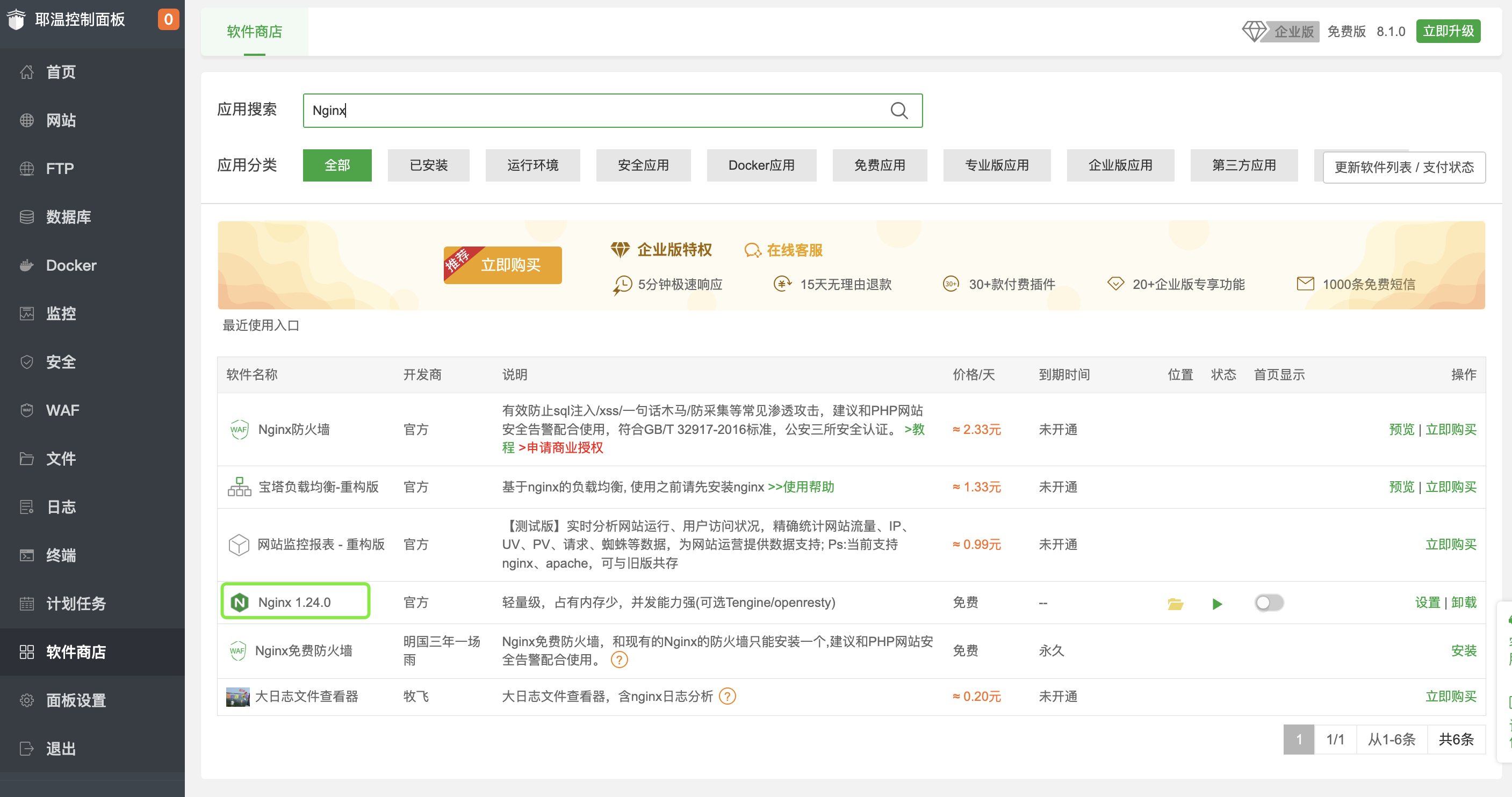
Task: Focus the 应用搜索 input field
Action: coord(612,110)
